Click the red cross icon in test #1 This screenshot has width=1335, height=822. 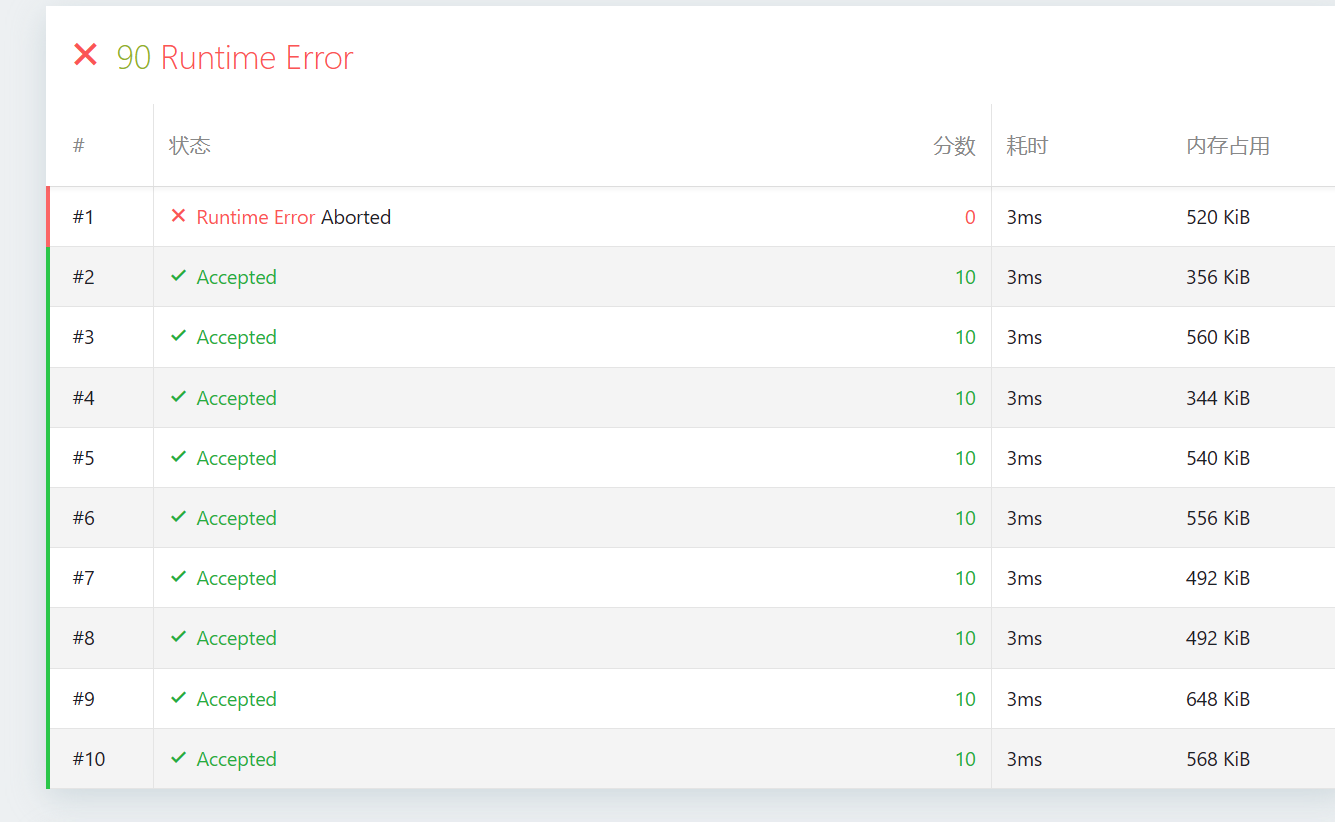(178, 216)
